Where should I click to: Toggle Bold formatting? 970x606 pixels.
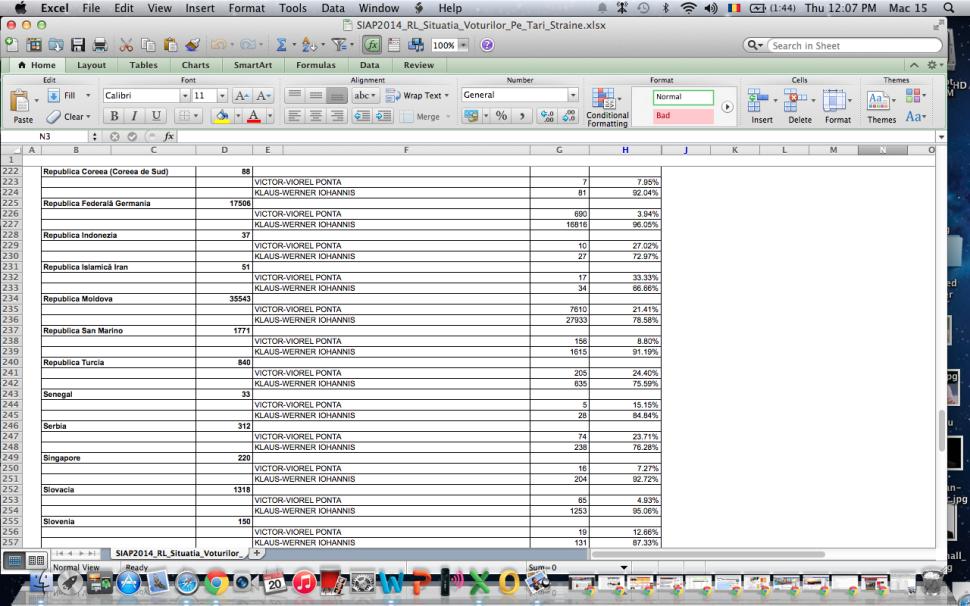(115, 116)
